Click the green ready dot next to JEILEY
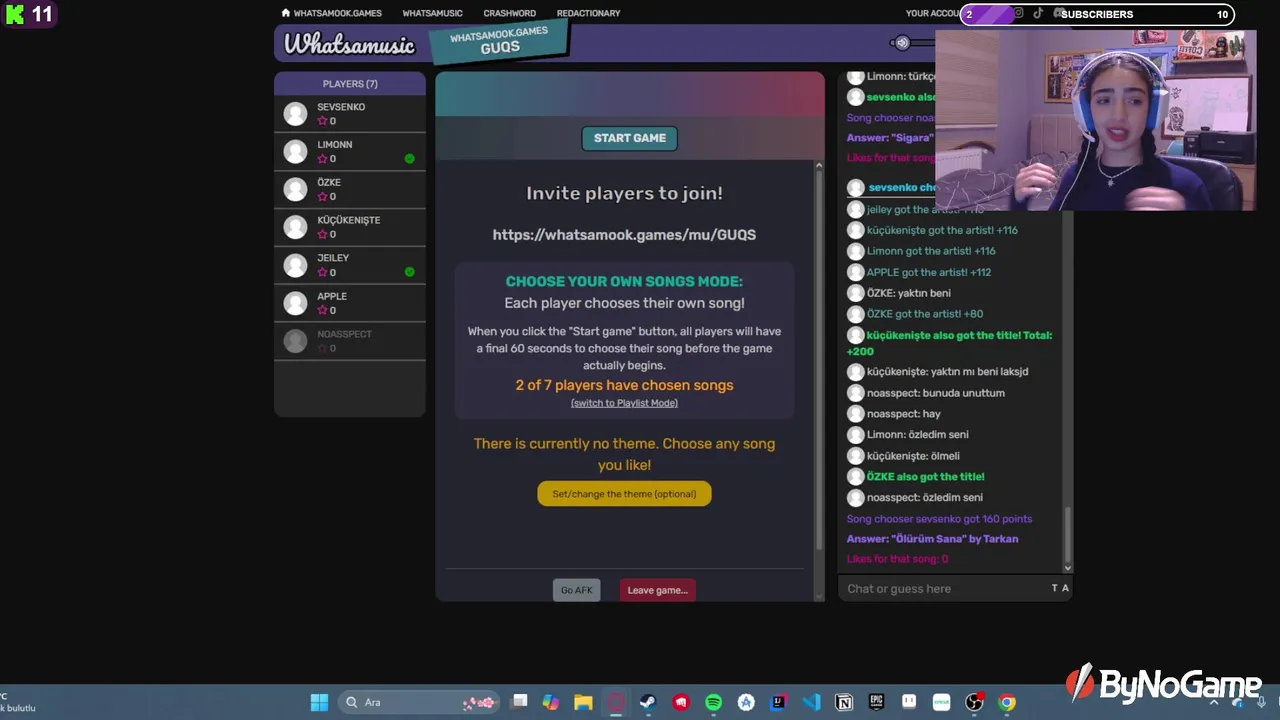 409,272
